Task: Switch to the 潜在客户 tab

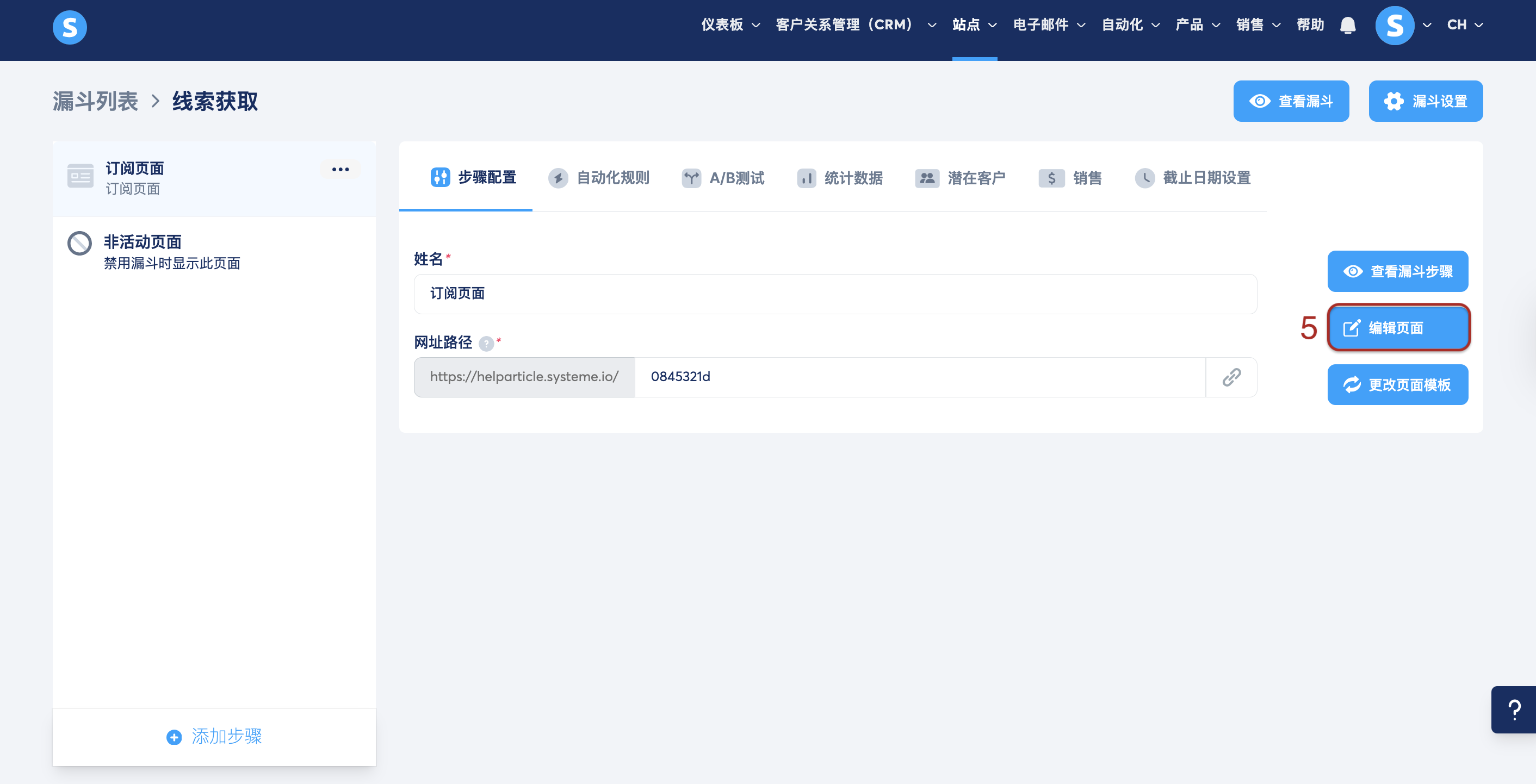Action: [x=960, y=178]
